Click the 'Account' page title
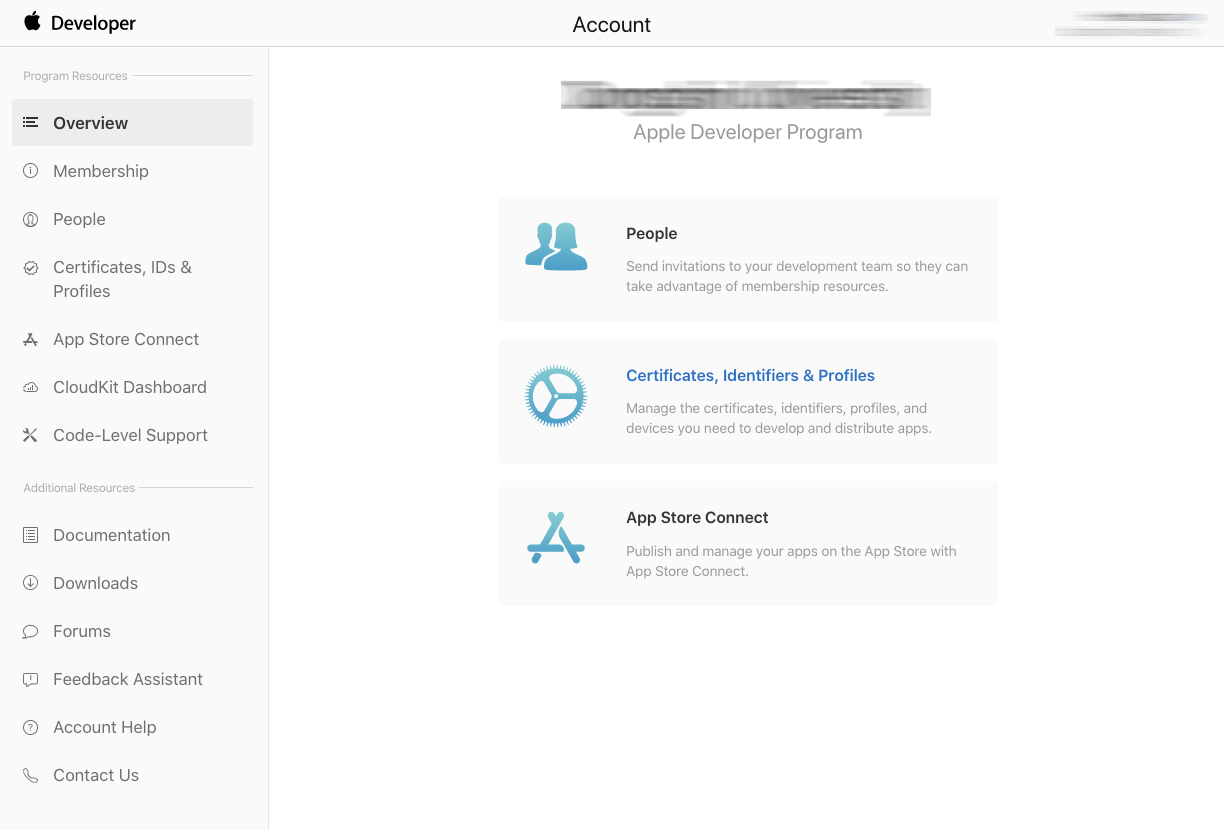1224x830 pixels. pos(612,25)
